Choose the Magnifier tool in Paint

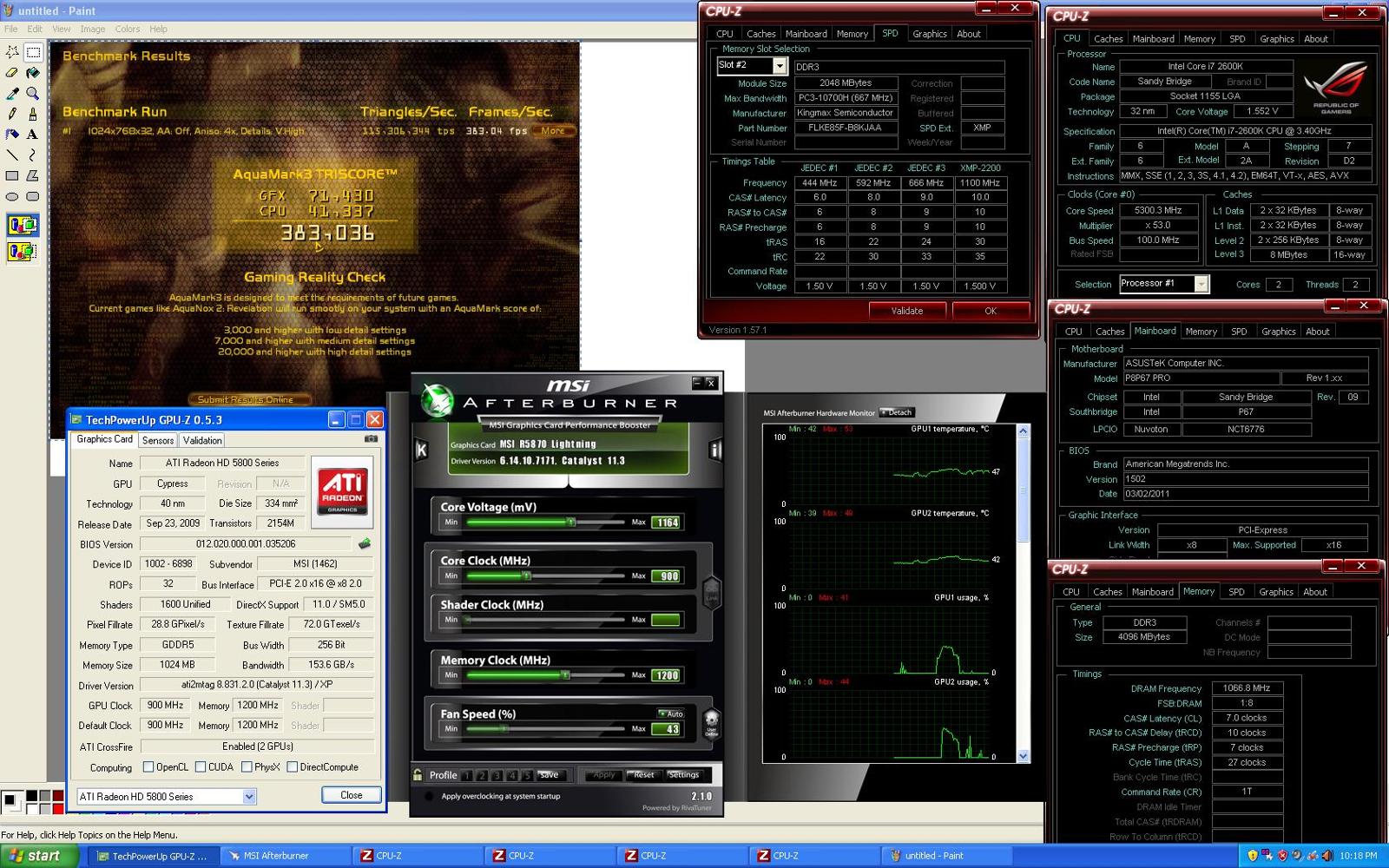(x=33, y=93)
